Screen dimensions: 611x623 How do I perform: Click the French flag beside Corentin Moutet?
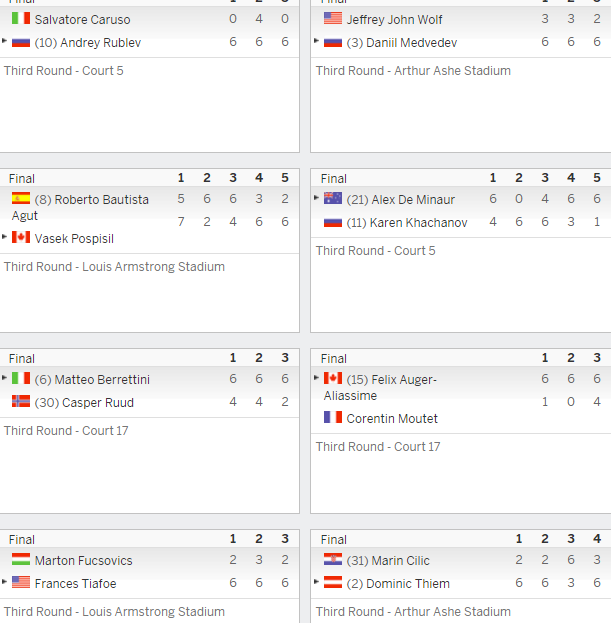point(333,417)
